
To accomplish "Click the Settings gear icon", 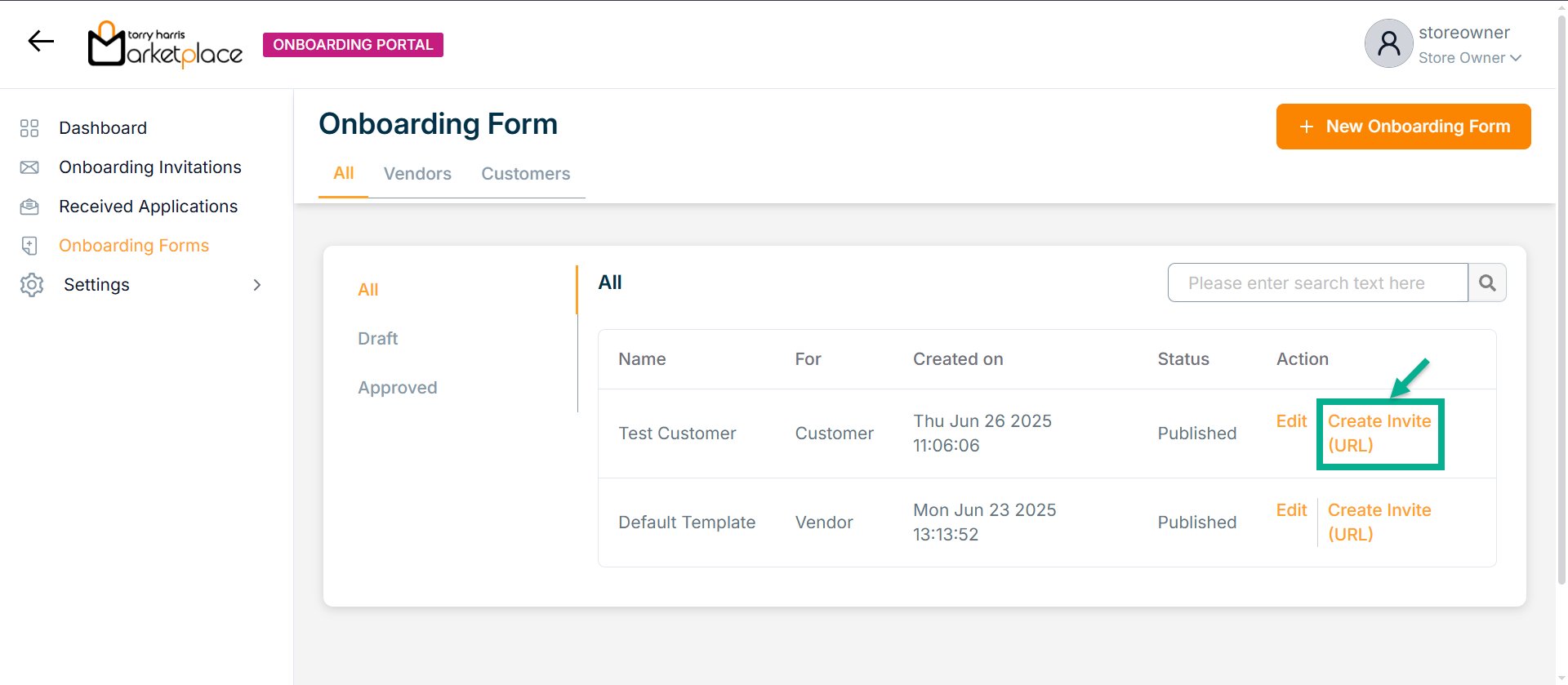I will (32, 285).
